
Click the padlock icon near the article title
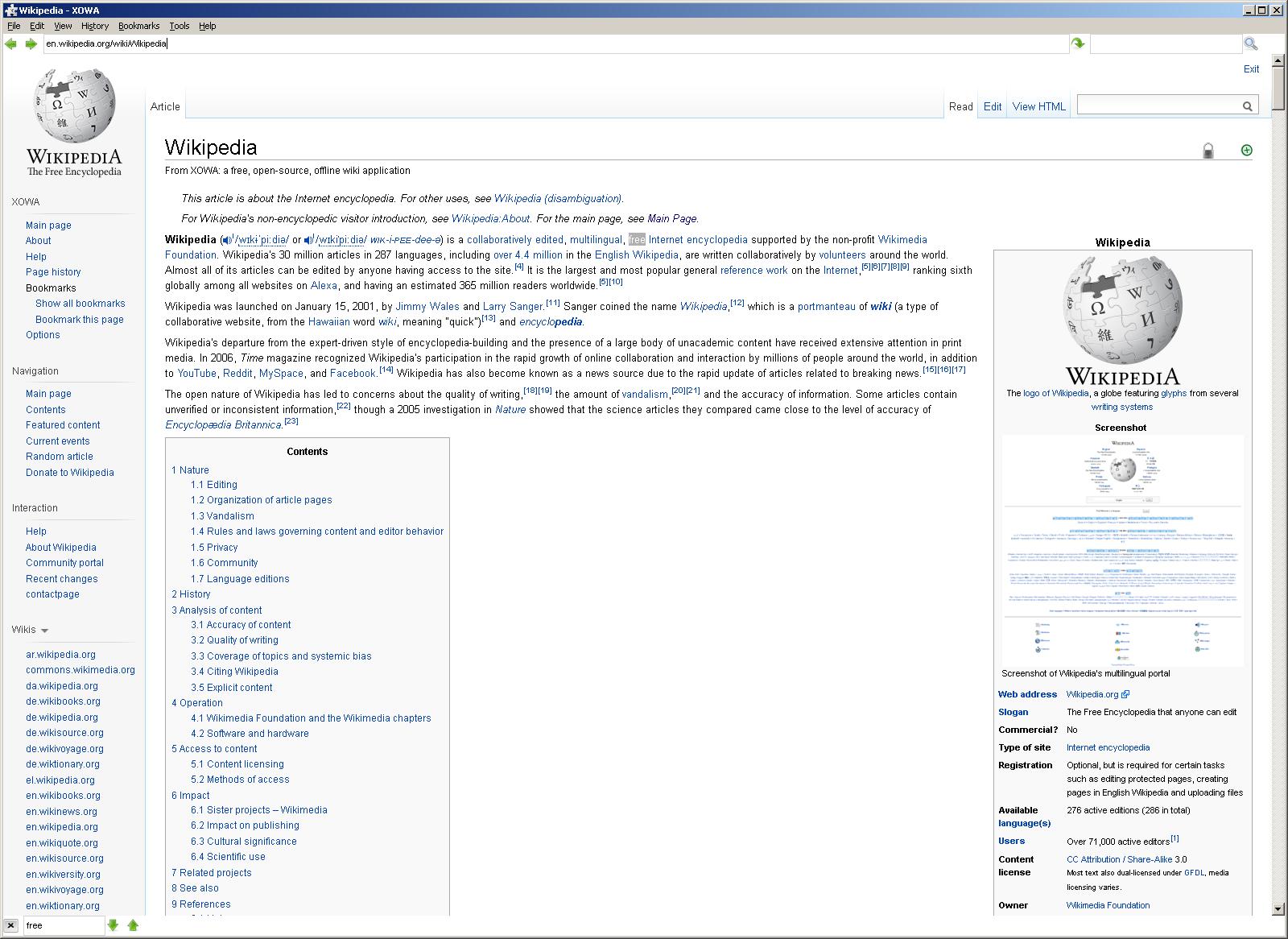pyautogui.click(x=1207, y=150)
